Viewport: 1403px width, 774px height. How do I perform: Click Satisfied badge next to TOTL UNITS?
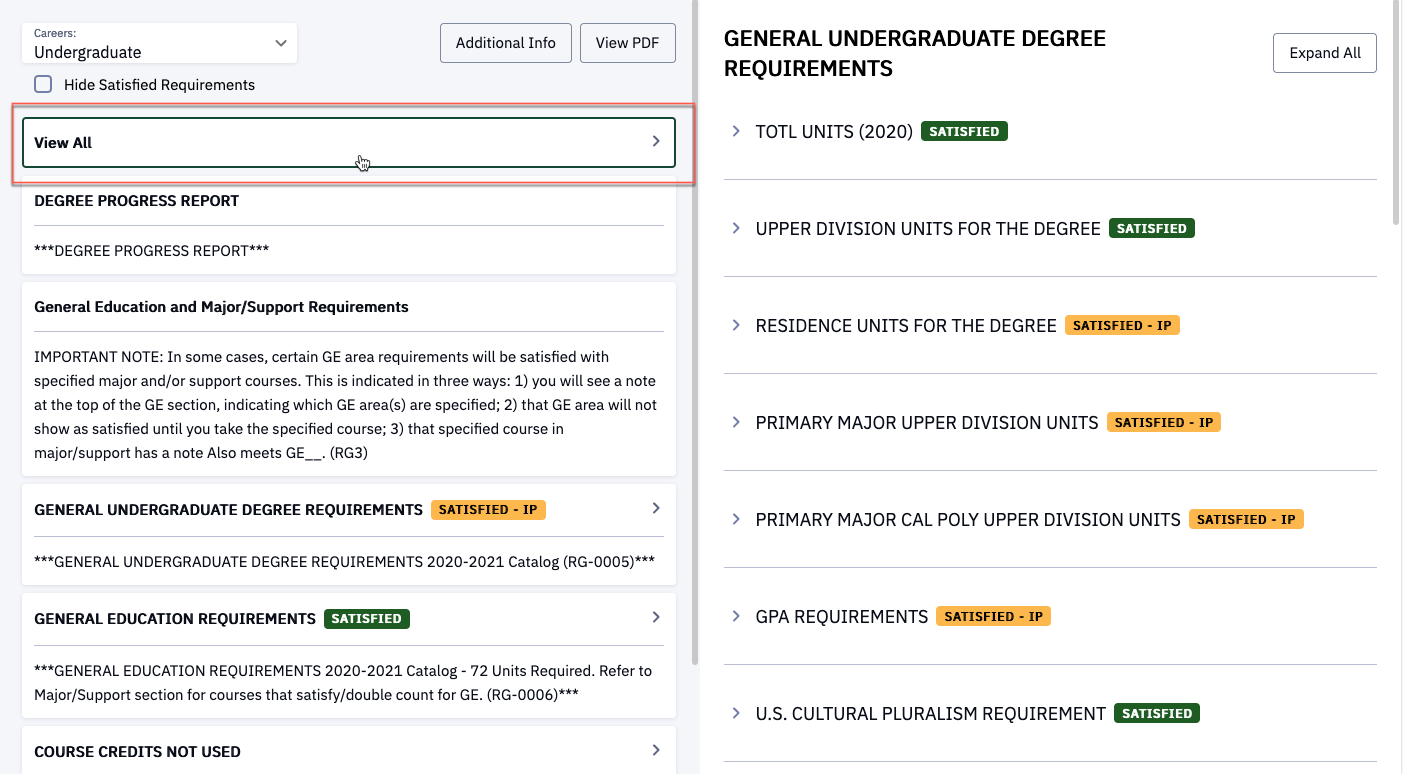click(964, 131)
